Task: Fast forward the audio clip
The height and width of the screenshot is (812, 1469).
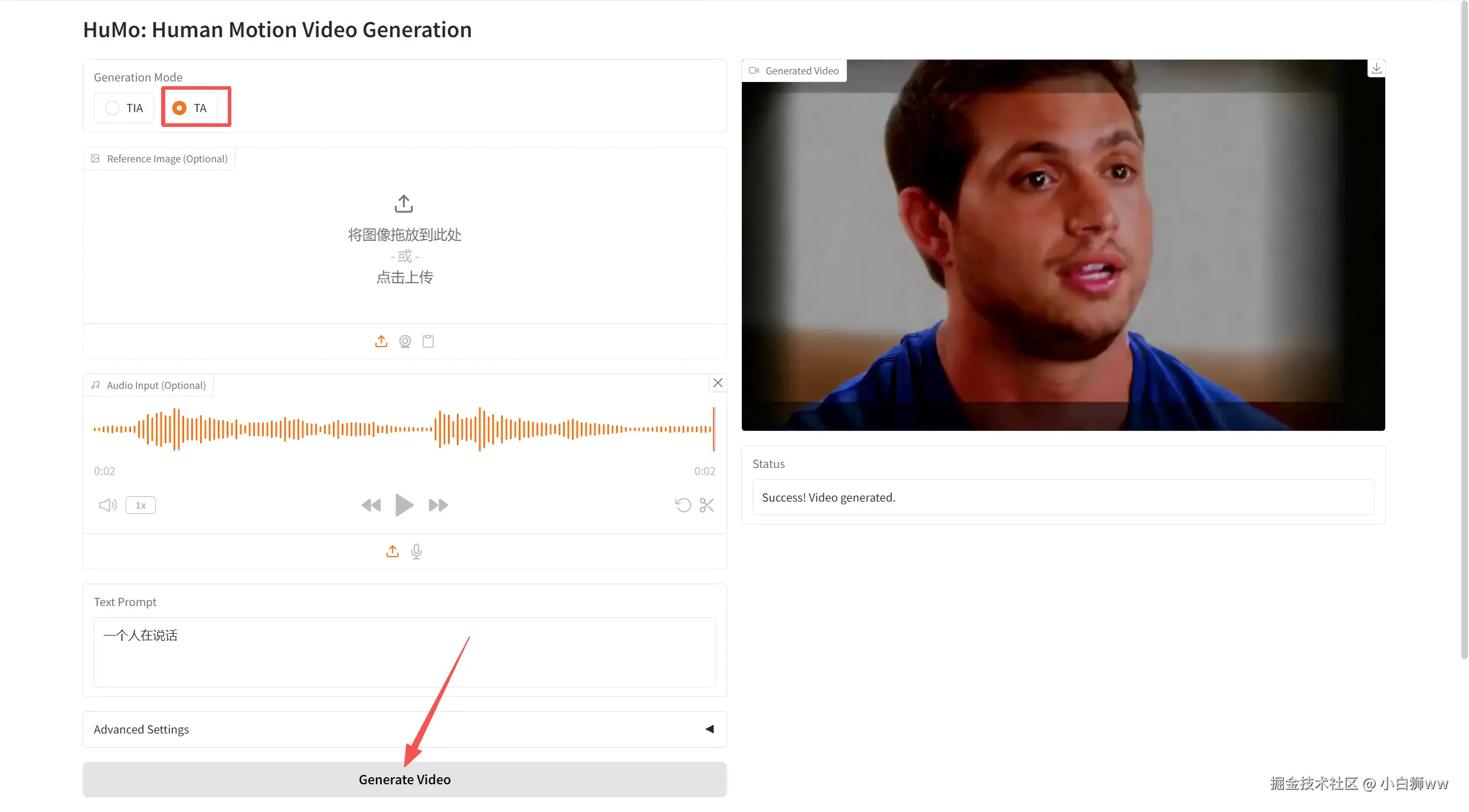Action: click(438, 505)
